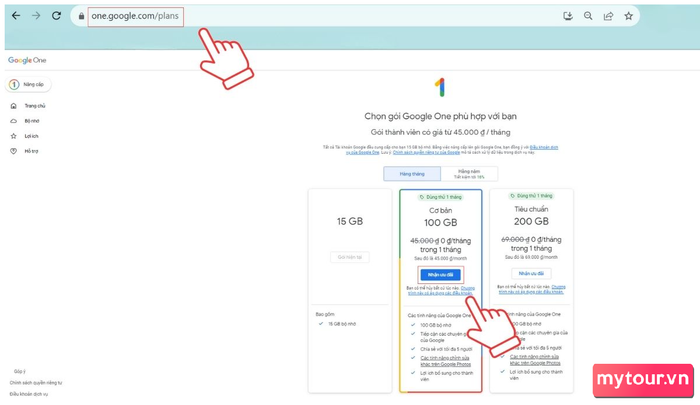Open Trang chủ in the sidebar
Viewport: 700px width, 405px height.
click(35, 106)
